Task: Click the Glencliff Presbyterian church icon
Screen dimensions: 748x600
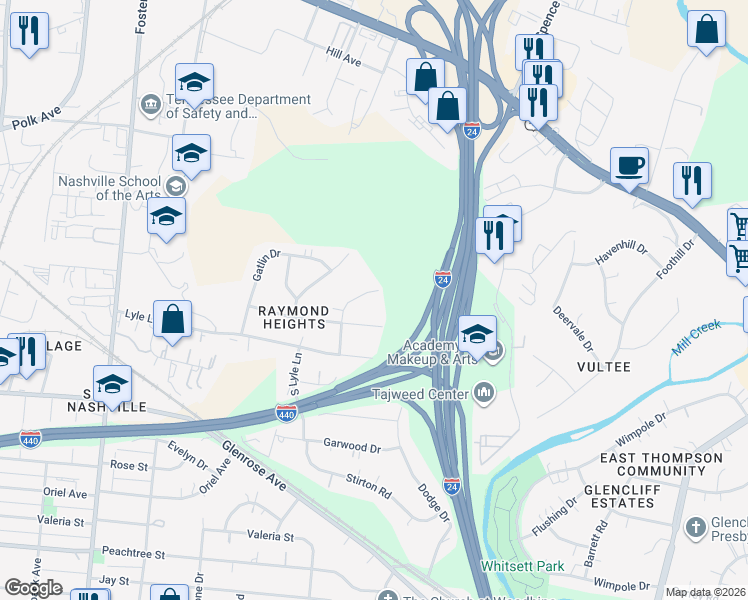Action: click(696, 528)
